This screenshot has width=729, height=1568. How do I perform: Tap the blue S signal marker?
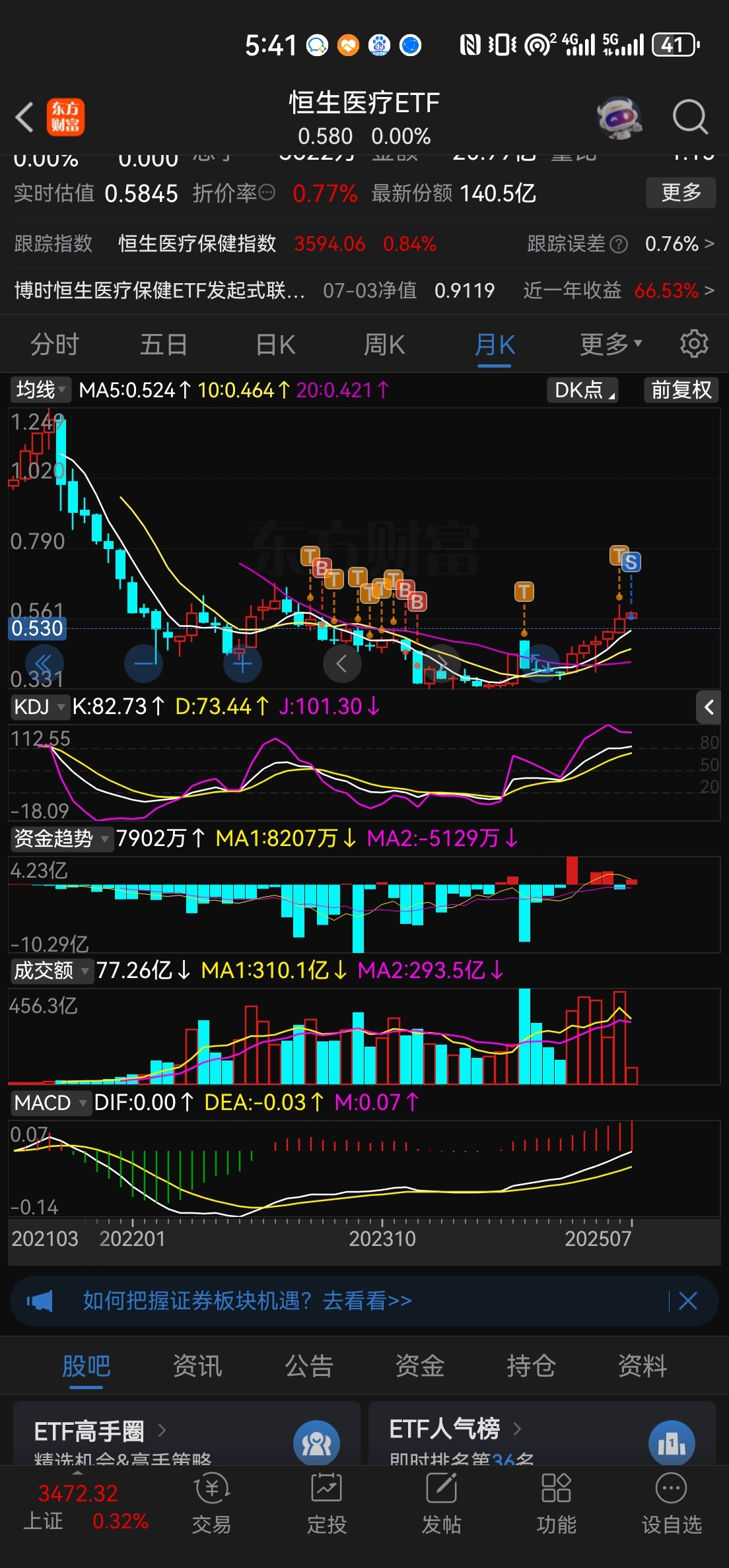click(x=631, y=562)
